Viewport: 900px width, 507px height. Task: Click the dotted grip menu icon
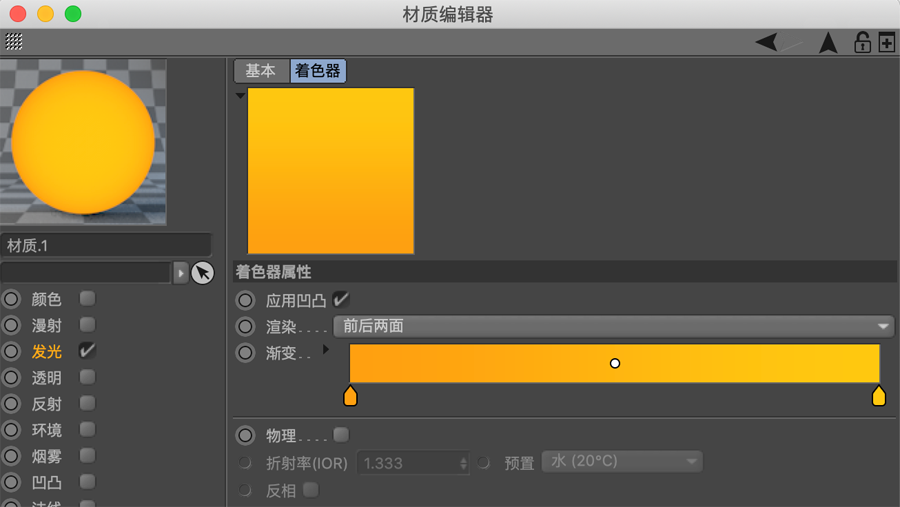pos(14,42)
